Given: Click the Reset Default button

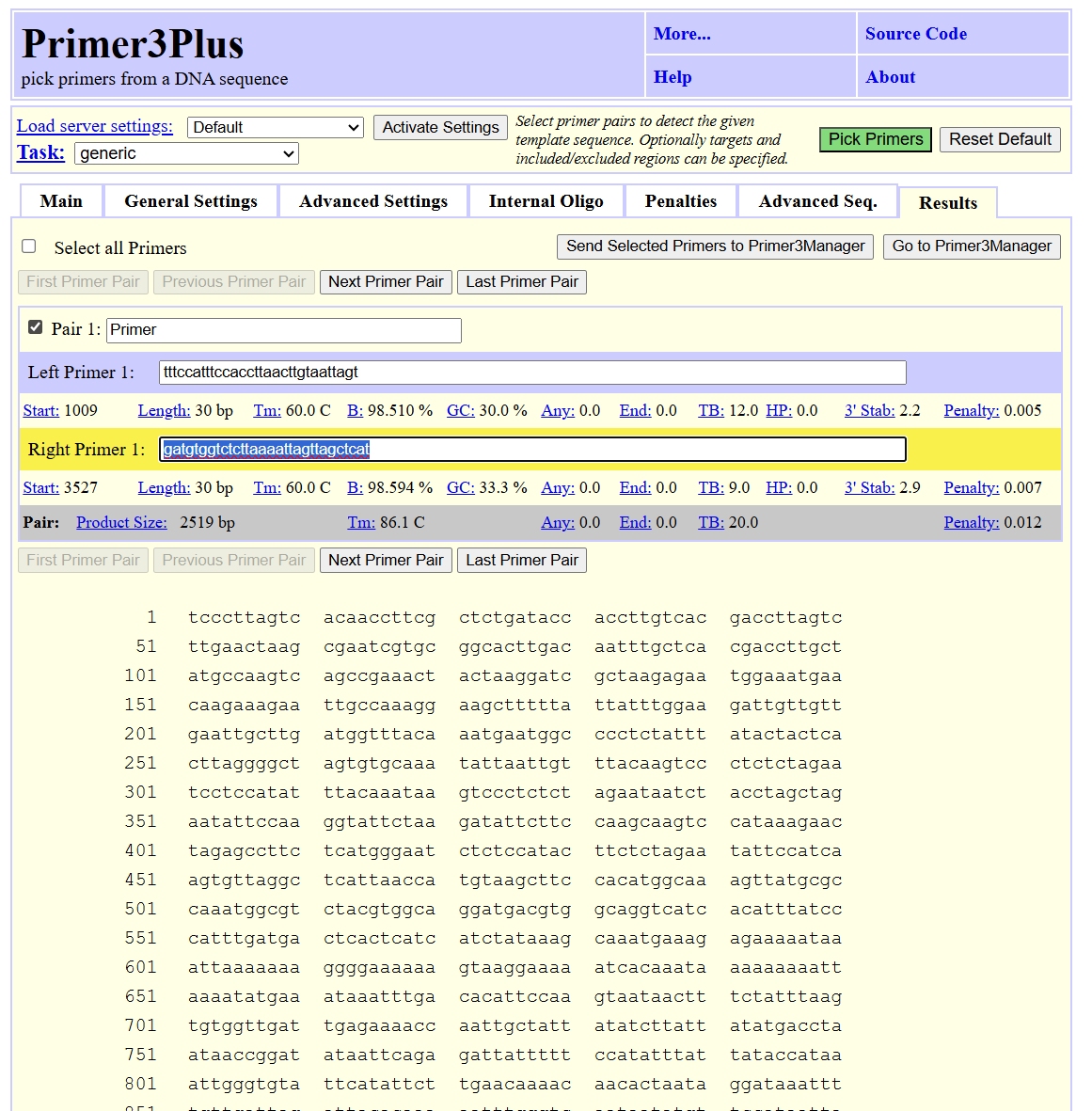Looking at the screenshot, I should 1000,139.
